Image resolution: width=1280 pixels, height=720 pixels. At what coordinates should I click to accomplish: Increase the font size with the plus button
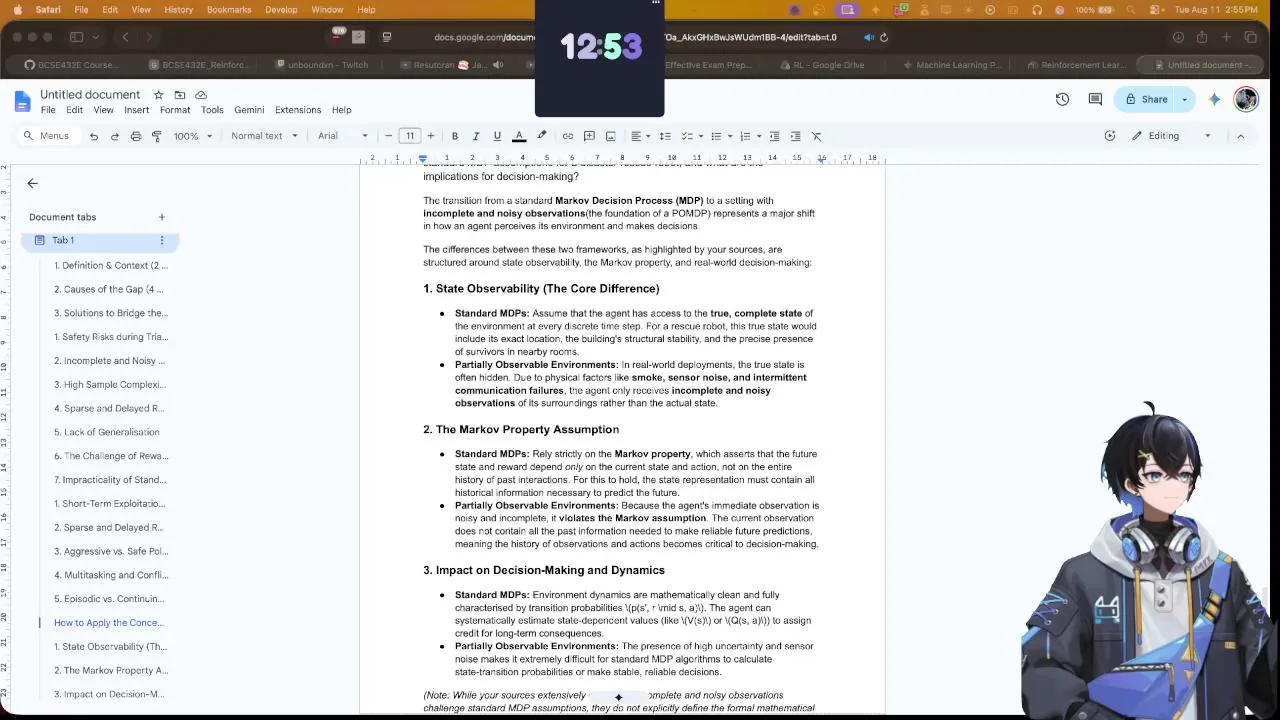(x=431, y=136)
